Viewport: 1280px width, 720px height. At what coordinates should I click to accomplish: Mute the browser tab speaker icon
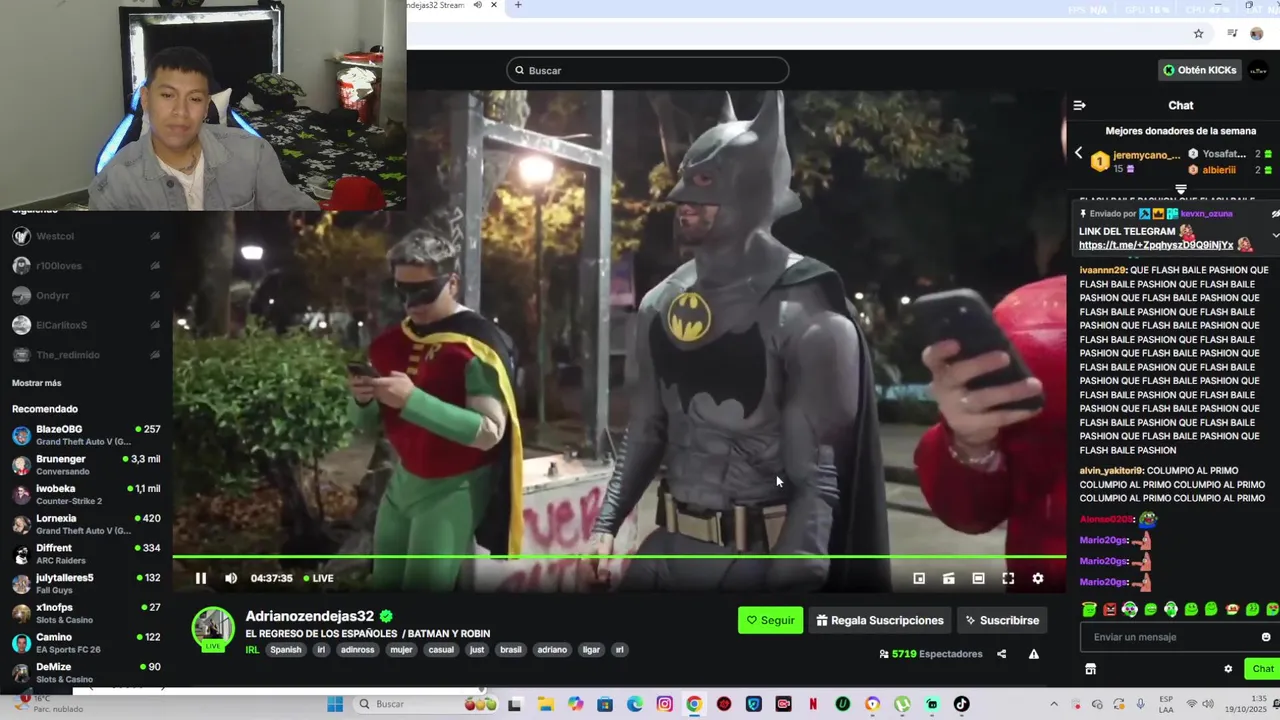478,5
